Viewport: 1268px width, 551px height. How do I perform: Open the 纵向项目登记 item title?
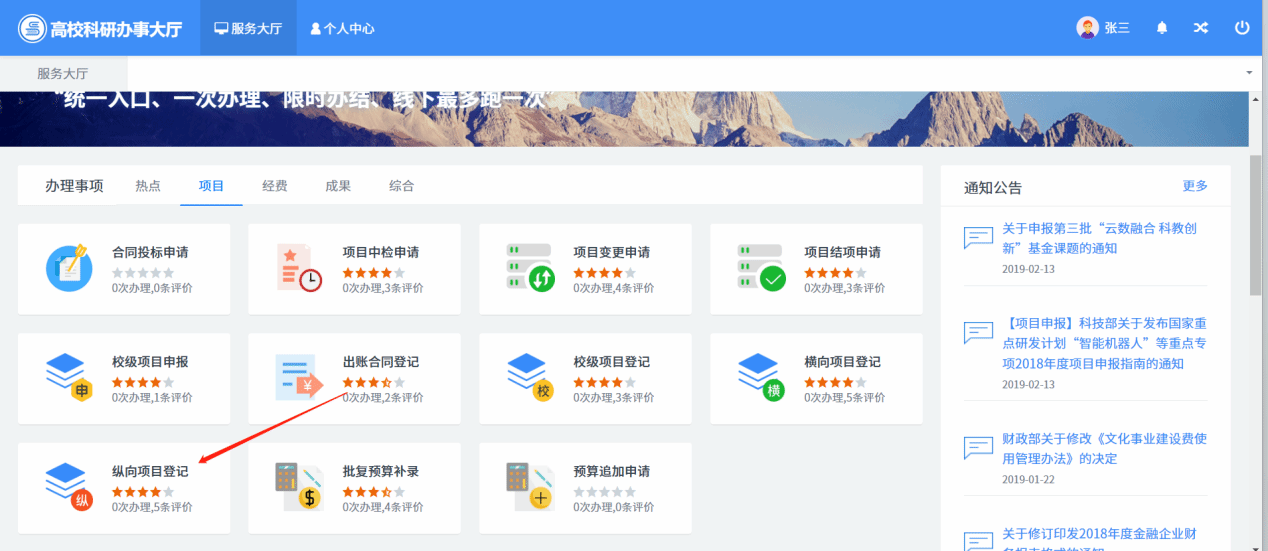tap(150, 472)
